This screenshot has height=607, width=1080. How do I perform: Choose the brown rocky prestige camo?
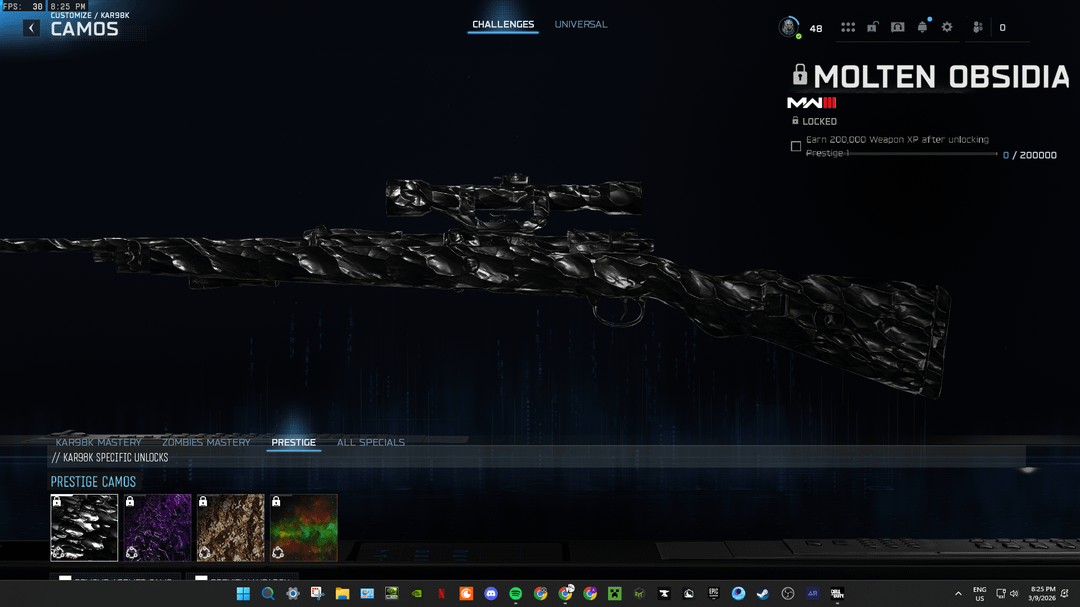click(x=230, y=527)
